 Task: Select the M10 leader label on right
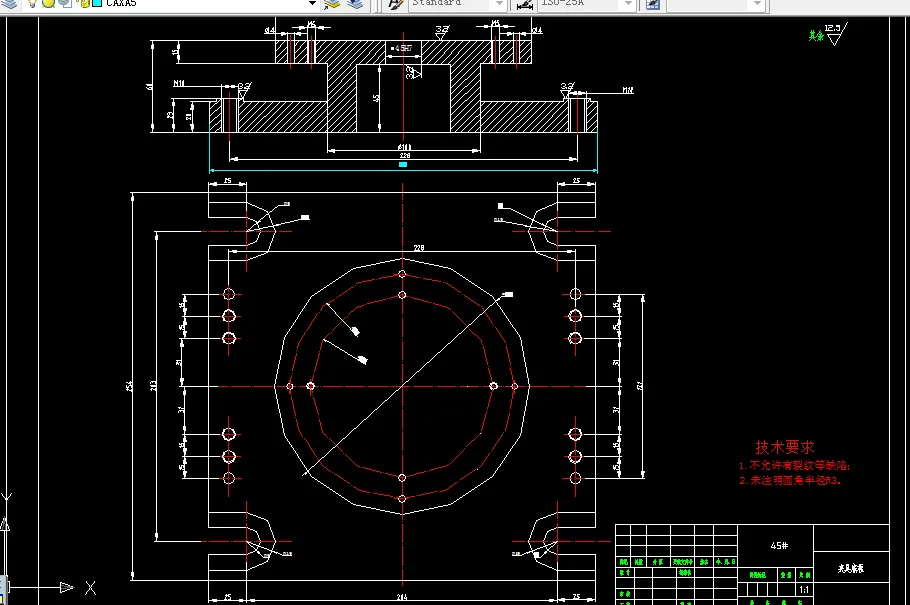point(628,90)
